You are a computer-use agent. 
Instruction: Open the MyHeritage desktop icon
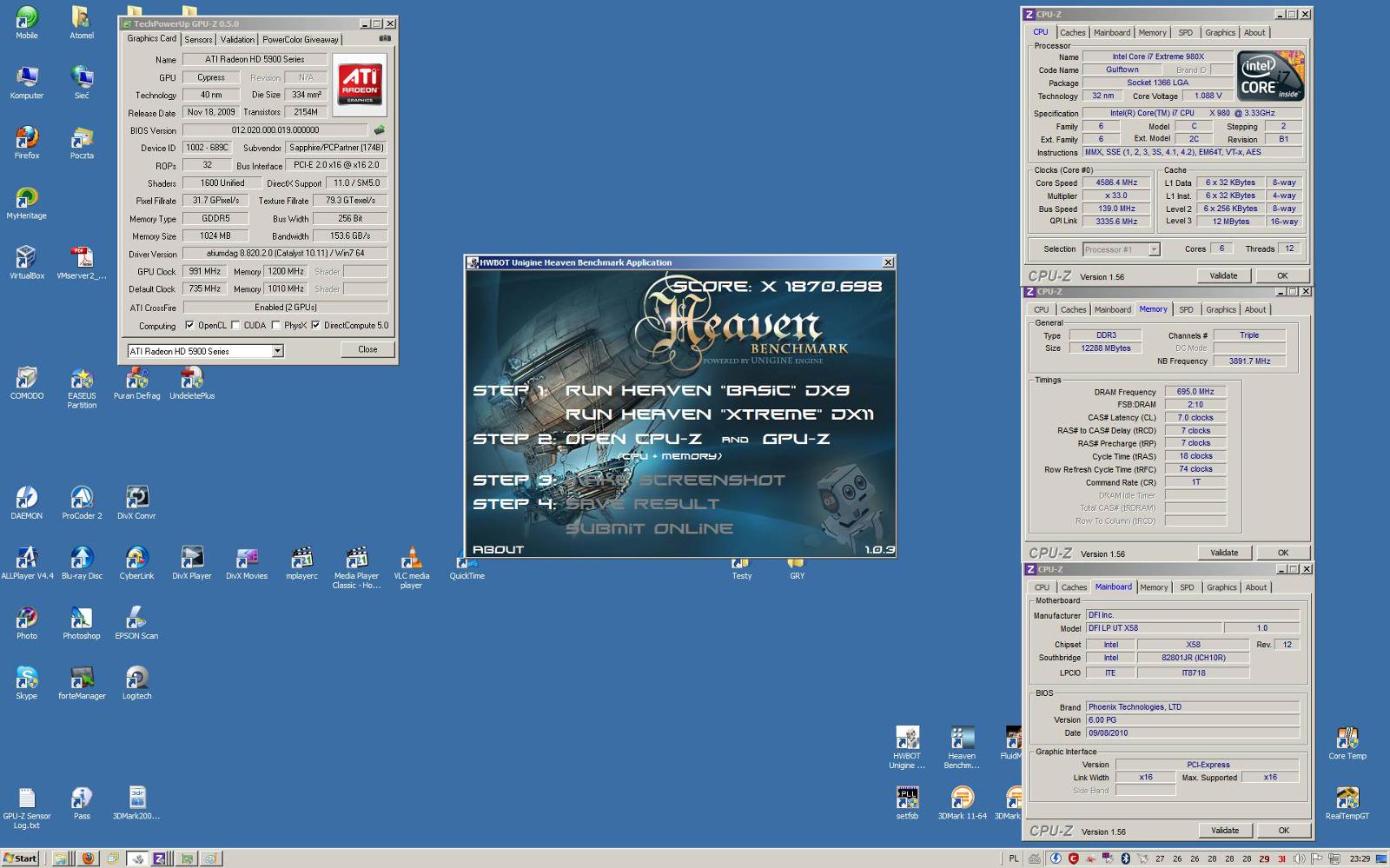tap(27, 203)
